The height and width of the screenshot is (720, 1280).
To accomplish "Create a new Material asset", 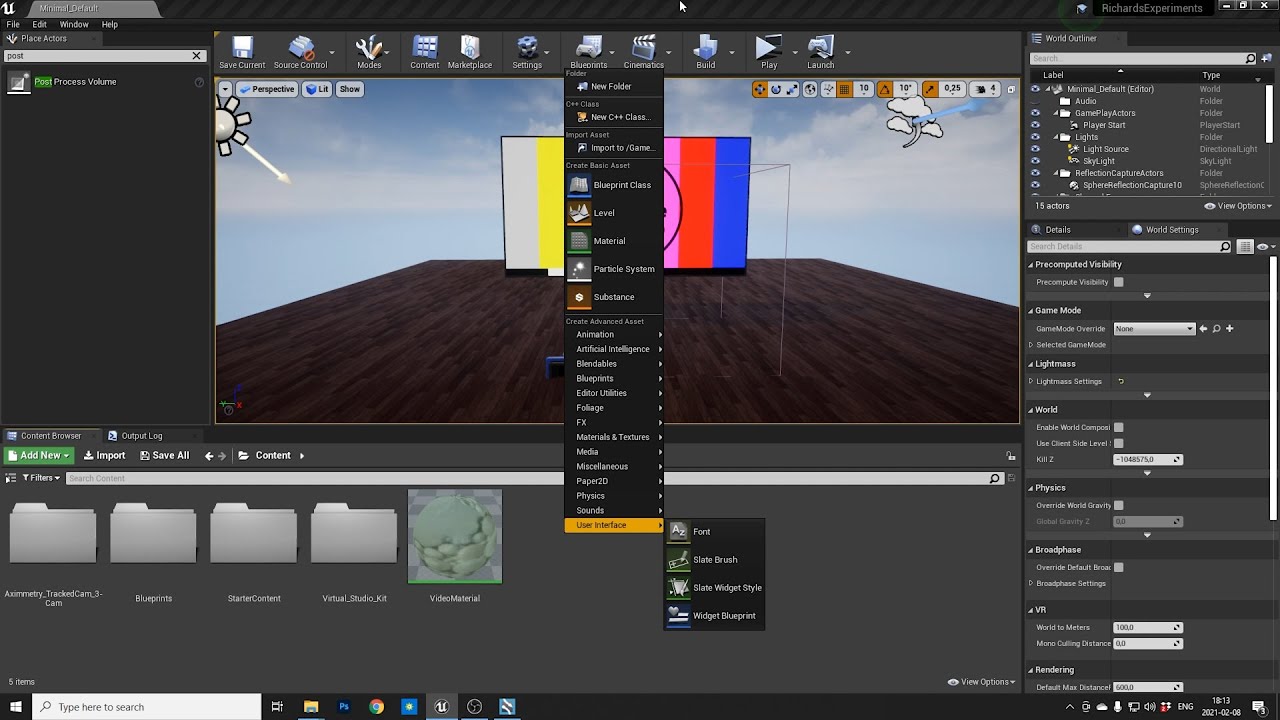I will (x=614, y=241).
